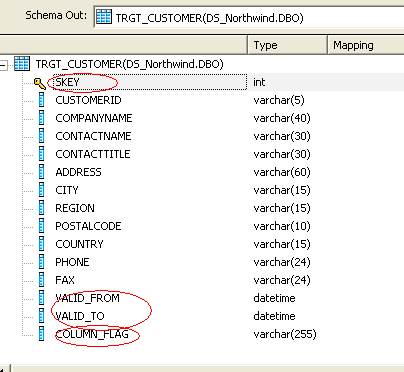Click the Mapping column header

pyautogui.click(x=366, y=45)
